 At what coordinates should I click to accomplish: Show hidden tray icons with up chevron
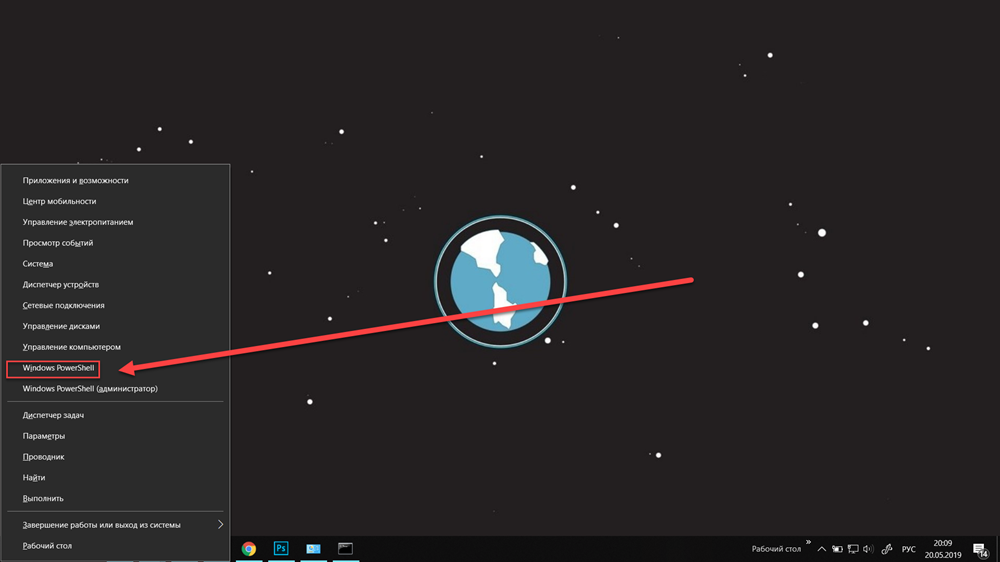point(821,549)
